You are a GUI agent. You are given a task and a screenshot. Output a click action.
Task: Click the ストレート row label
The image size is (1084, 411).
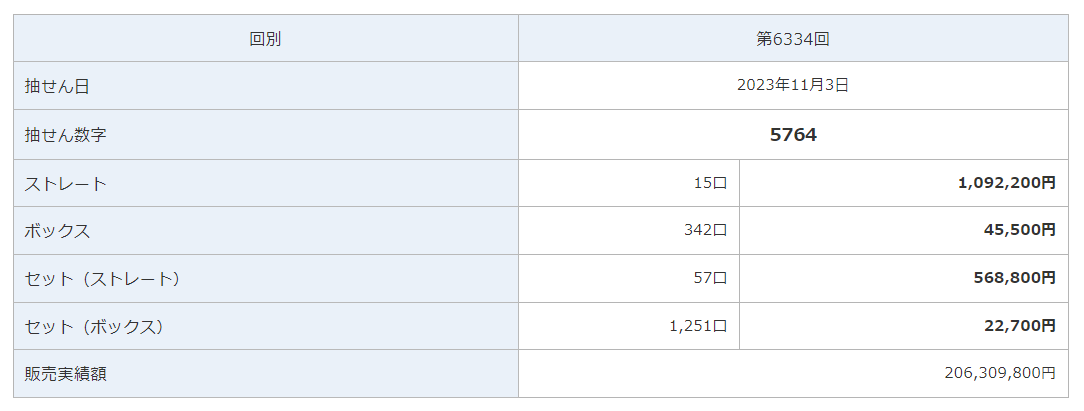(x=66, y=184)
